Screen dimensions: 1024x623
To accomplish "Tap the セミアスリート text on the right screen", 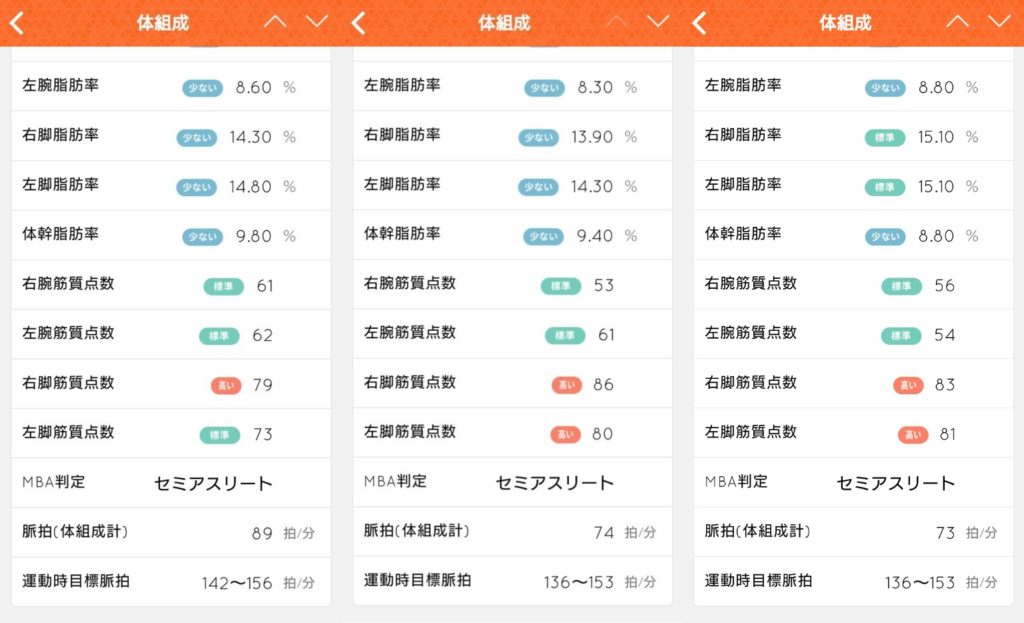I will (x=896, y=483).
